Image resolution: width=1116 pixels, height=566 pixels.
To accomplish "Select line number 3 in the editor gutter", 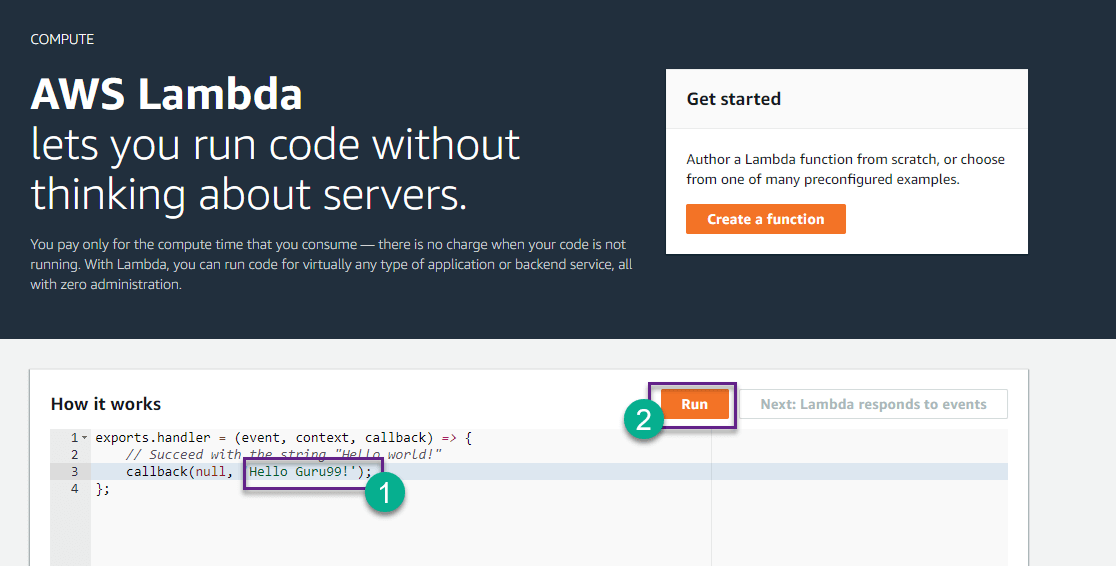I will (x=74, y=472).
